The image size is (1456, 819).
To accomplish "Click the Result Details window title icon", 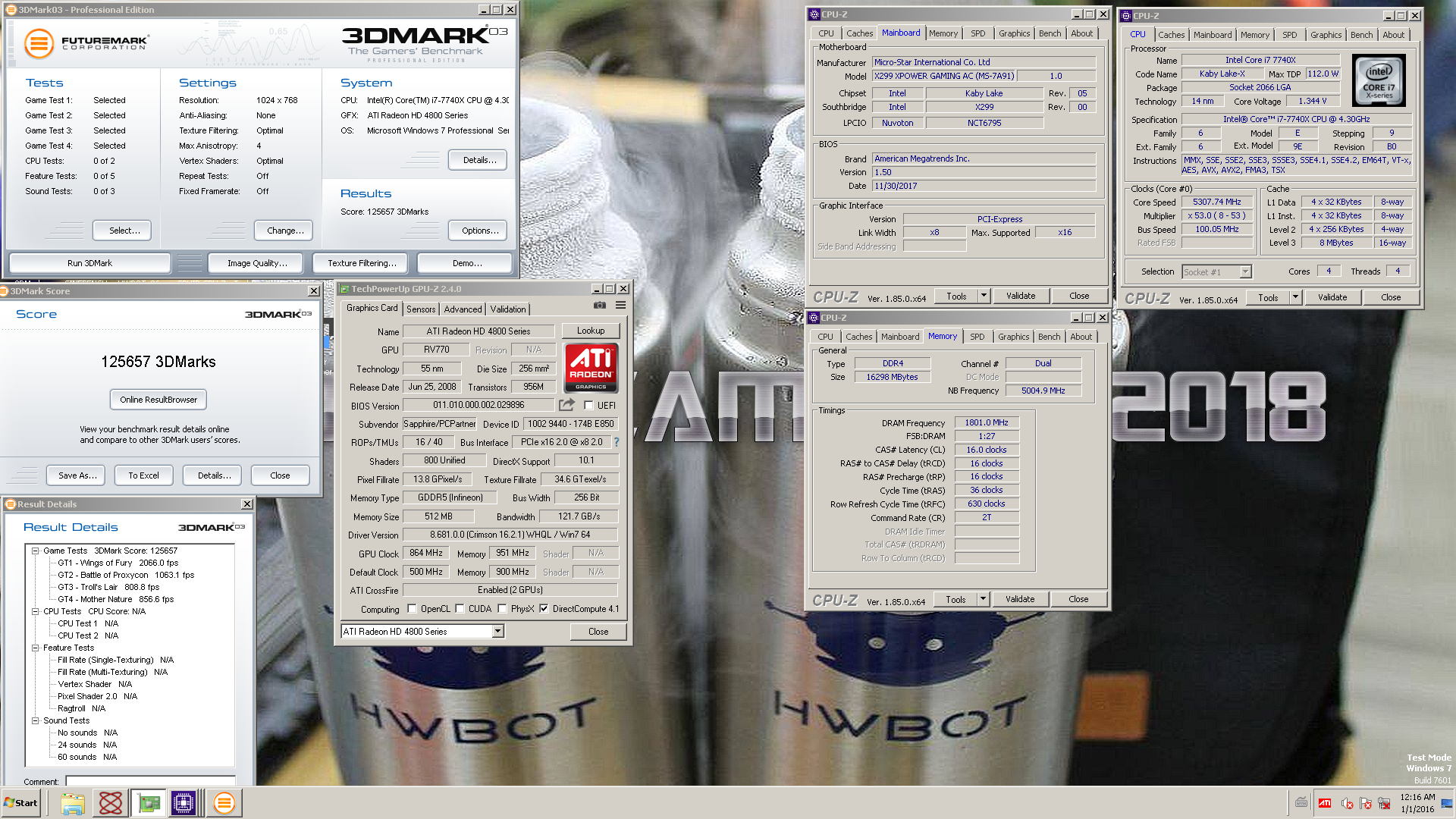I will (10, 504).
